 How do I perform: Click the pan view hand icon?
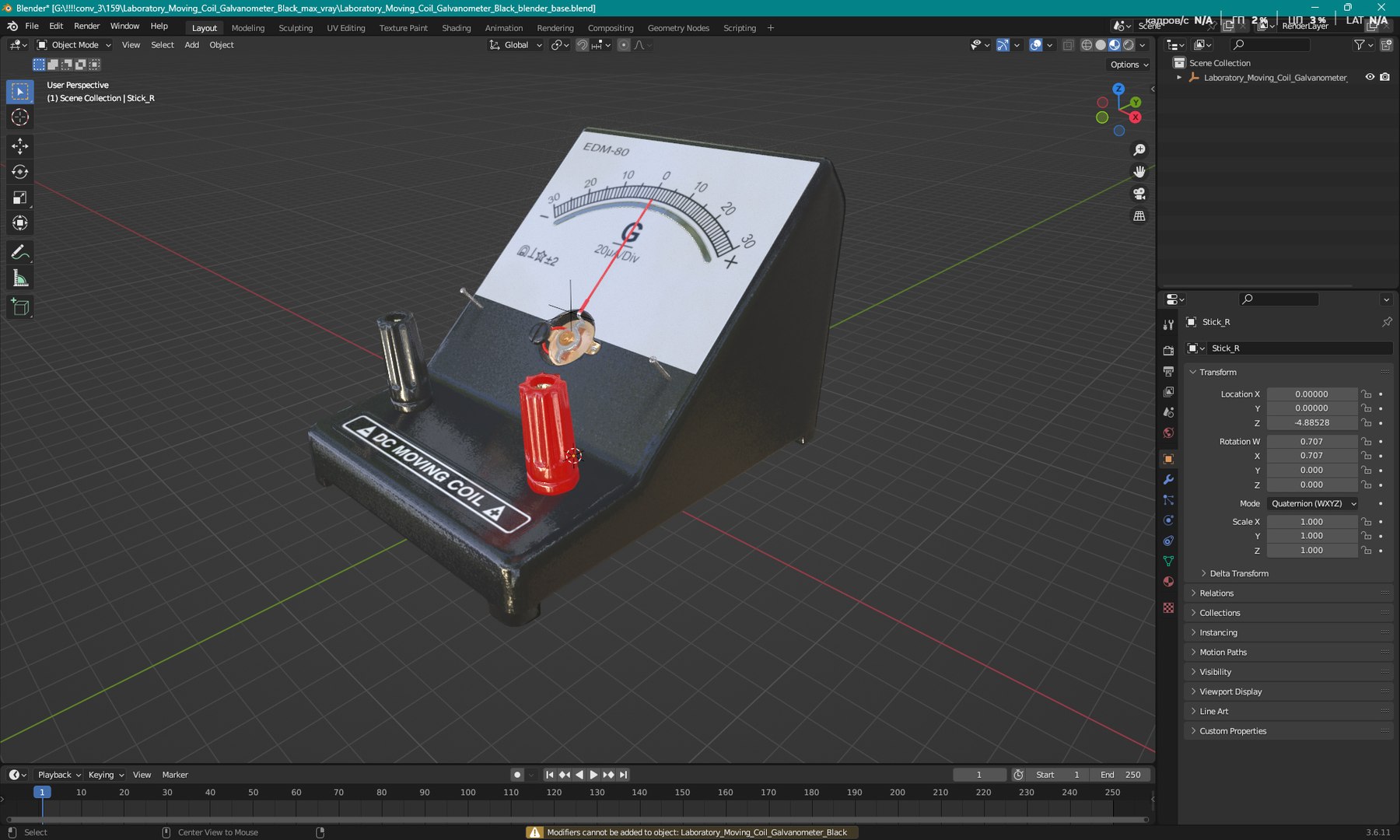pos(1139,171)
